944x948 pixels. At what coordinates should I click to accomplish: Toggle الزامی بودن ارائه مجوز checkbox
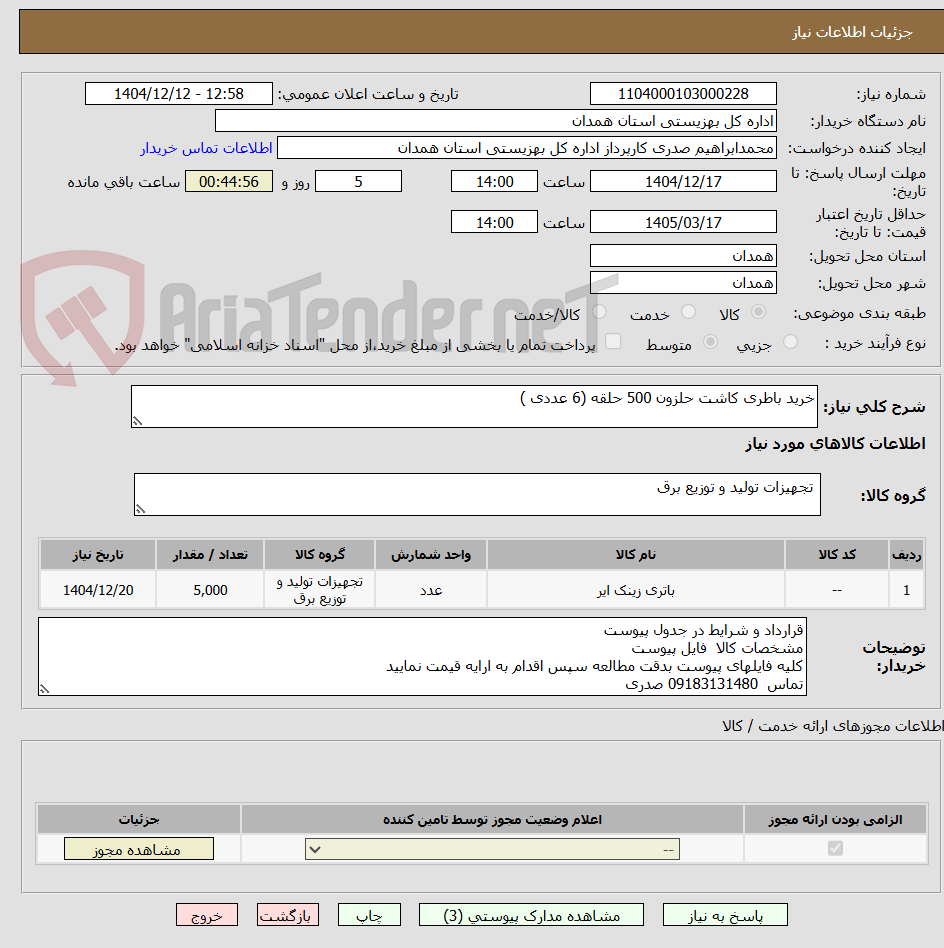click(x=835, y=848)
